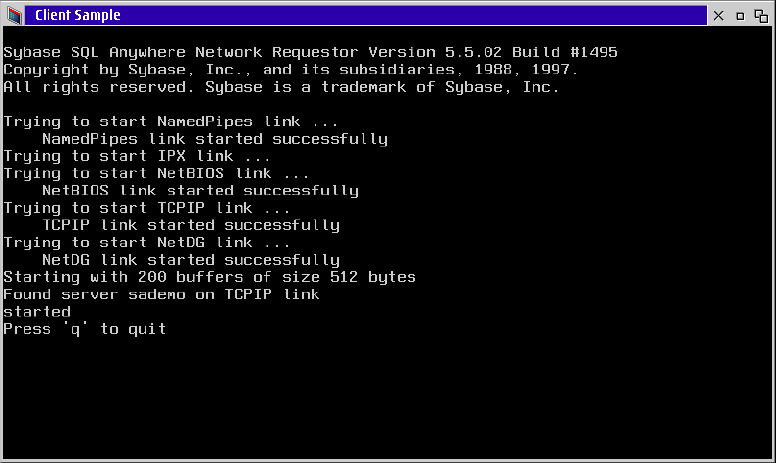Click 'Trying to start NamedPipes link' line
The height and width of the screenshot is (463, 776).
click(171, 122)
